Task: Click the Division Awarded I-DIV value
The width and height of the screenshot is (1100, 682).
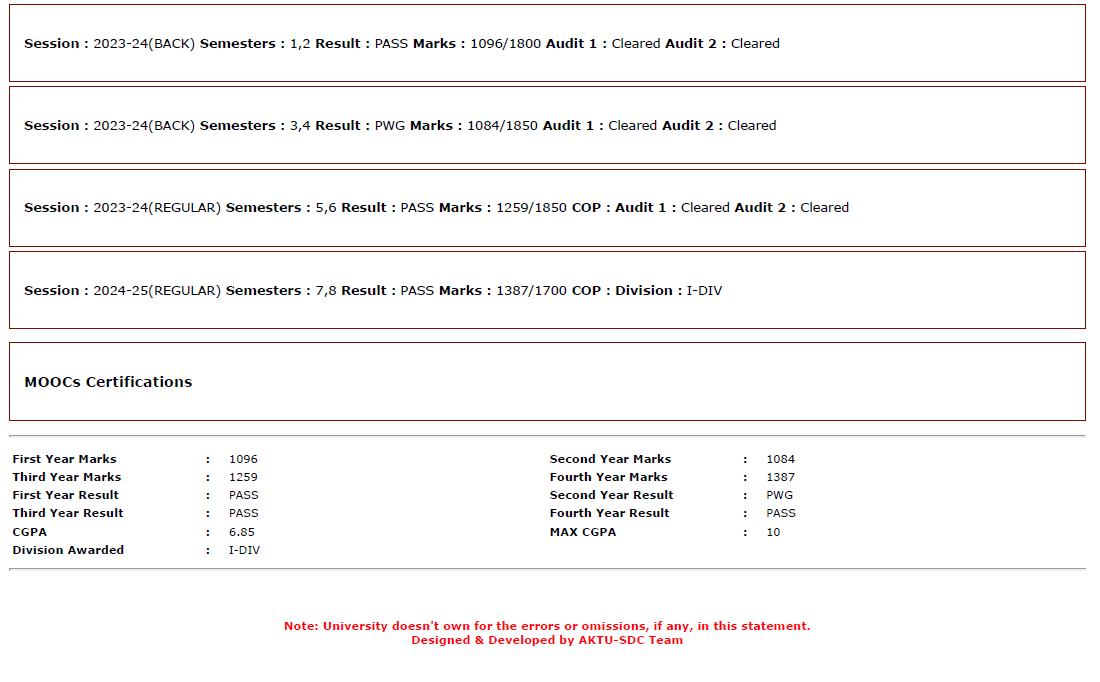Action: click(x=244, y=550)
